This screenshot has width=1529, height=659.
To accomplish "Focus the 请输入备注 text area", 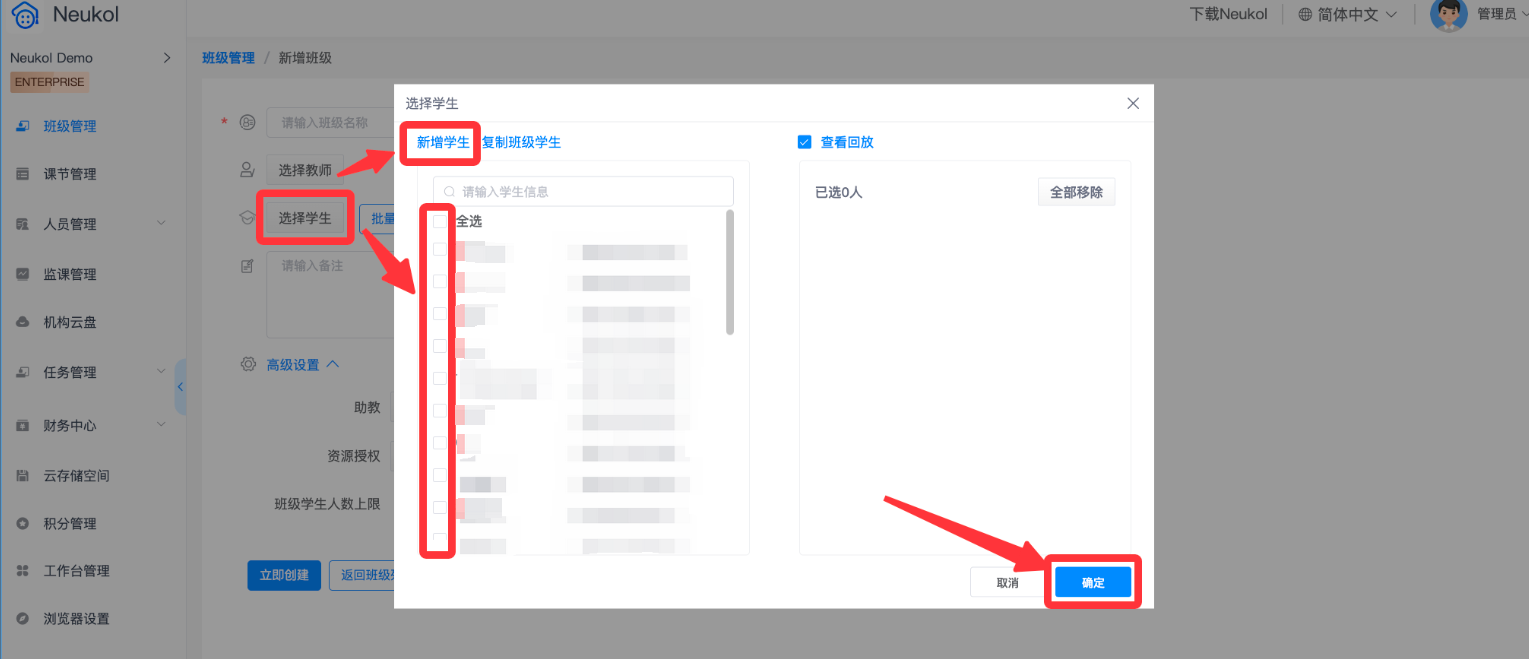I will [330, 295].
